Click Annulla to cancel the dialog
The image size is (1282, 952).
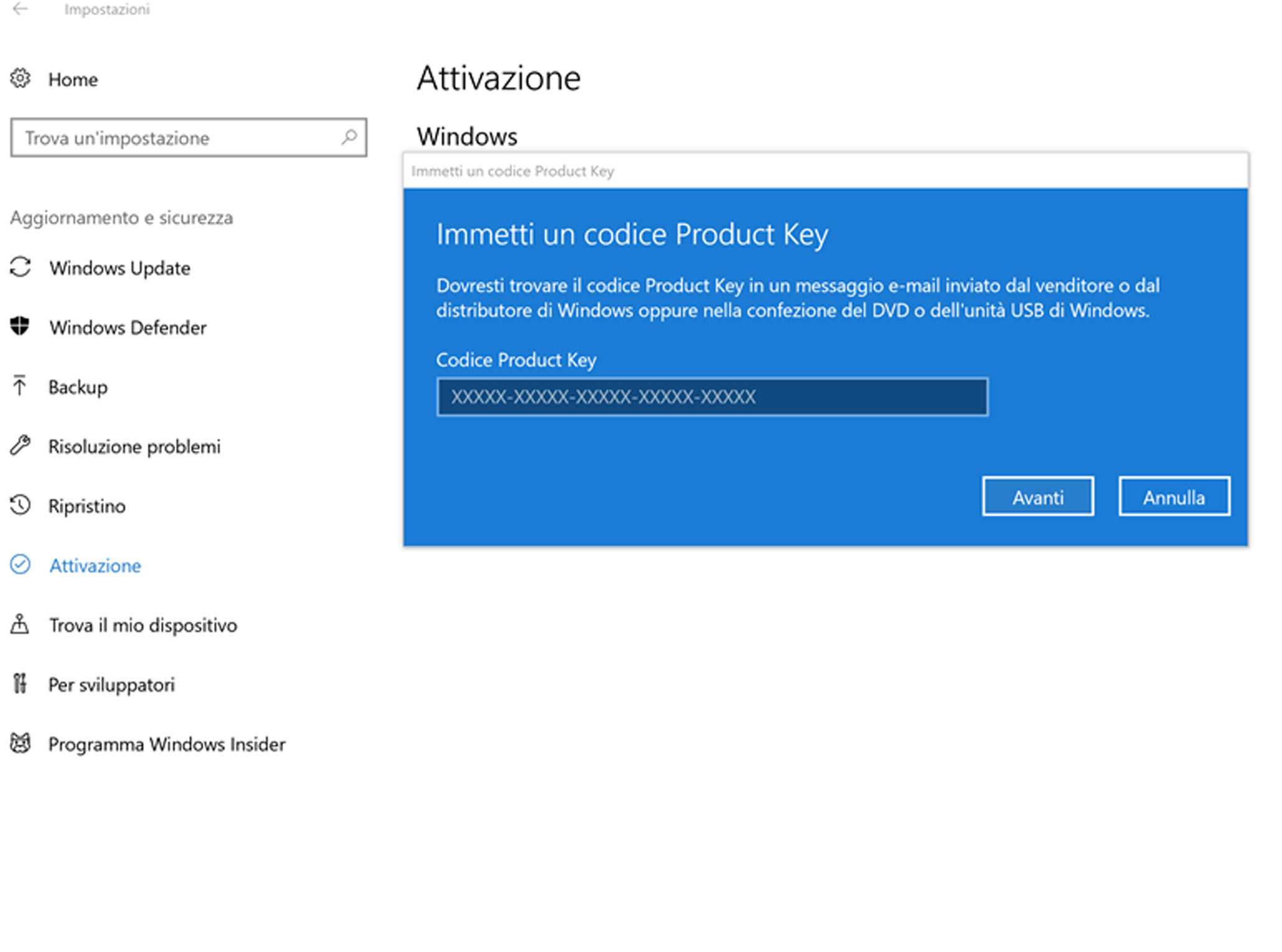click(x=1174, y=497)
